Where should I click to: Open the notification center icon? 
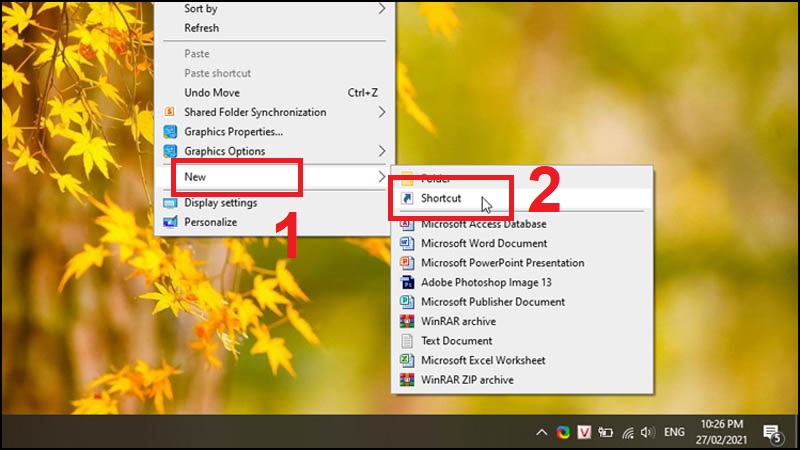772,433
